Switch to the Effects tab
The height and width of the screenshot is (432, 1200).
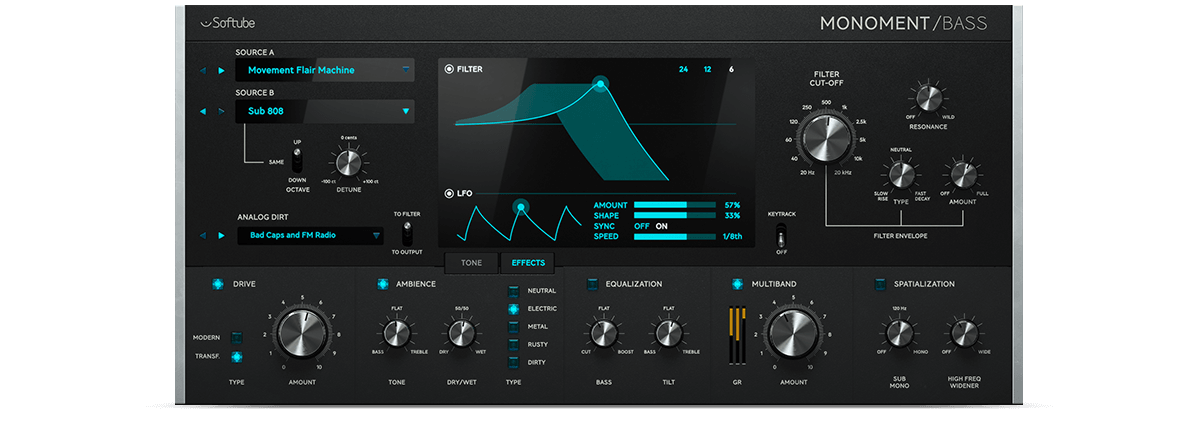tap(528, 263)
